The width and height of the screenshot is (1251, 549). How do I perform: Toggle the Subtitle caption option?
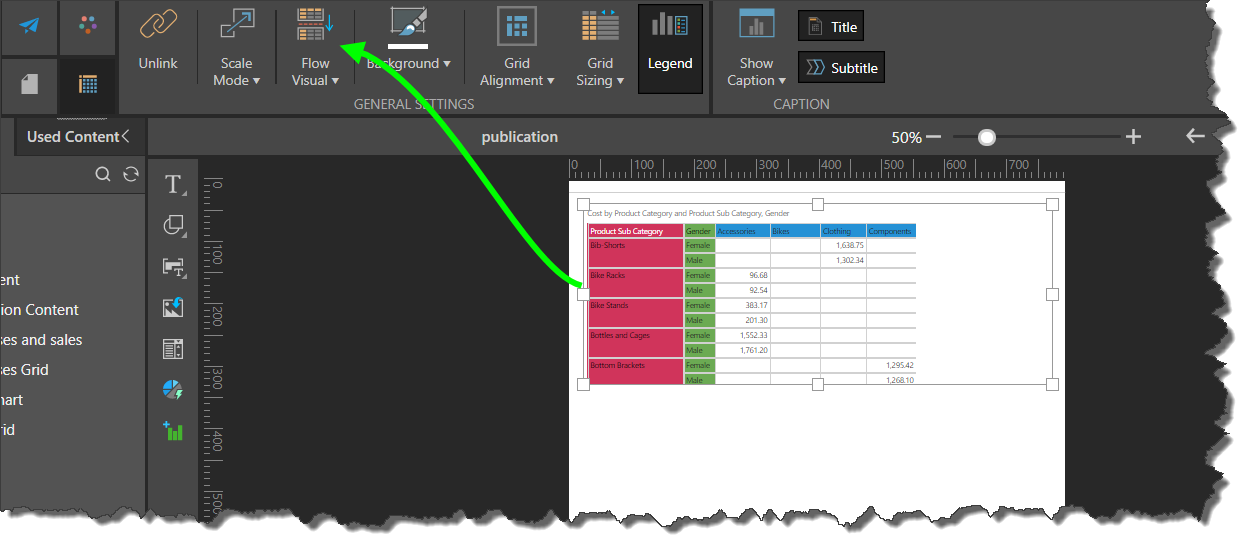click(841, 68)
